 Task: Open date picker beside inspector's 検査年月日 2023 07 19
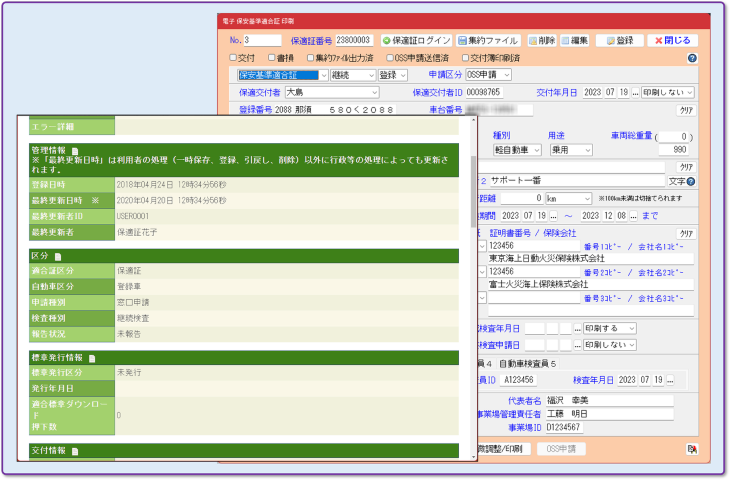pyautogui.click(x=670, y=380)
